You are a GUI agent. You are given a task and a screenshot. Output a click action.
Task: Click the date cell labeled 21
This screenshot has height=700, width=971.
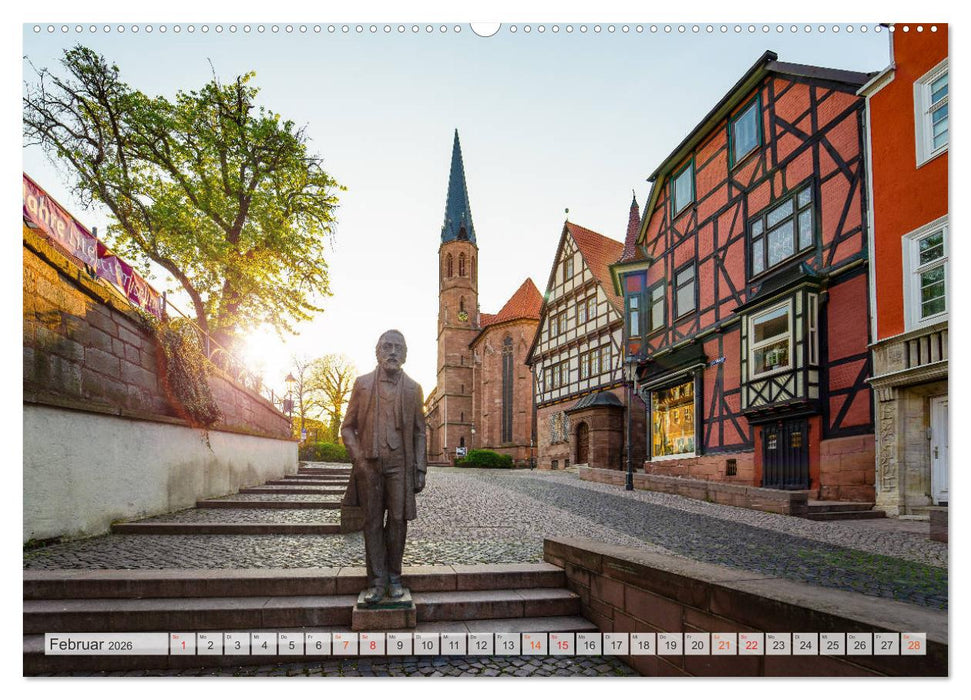(724, 645)
